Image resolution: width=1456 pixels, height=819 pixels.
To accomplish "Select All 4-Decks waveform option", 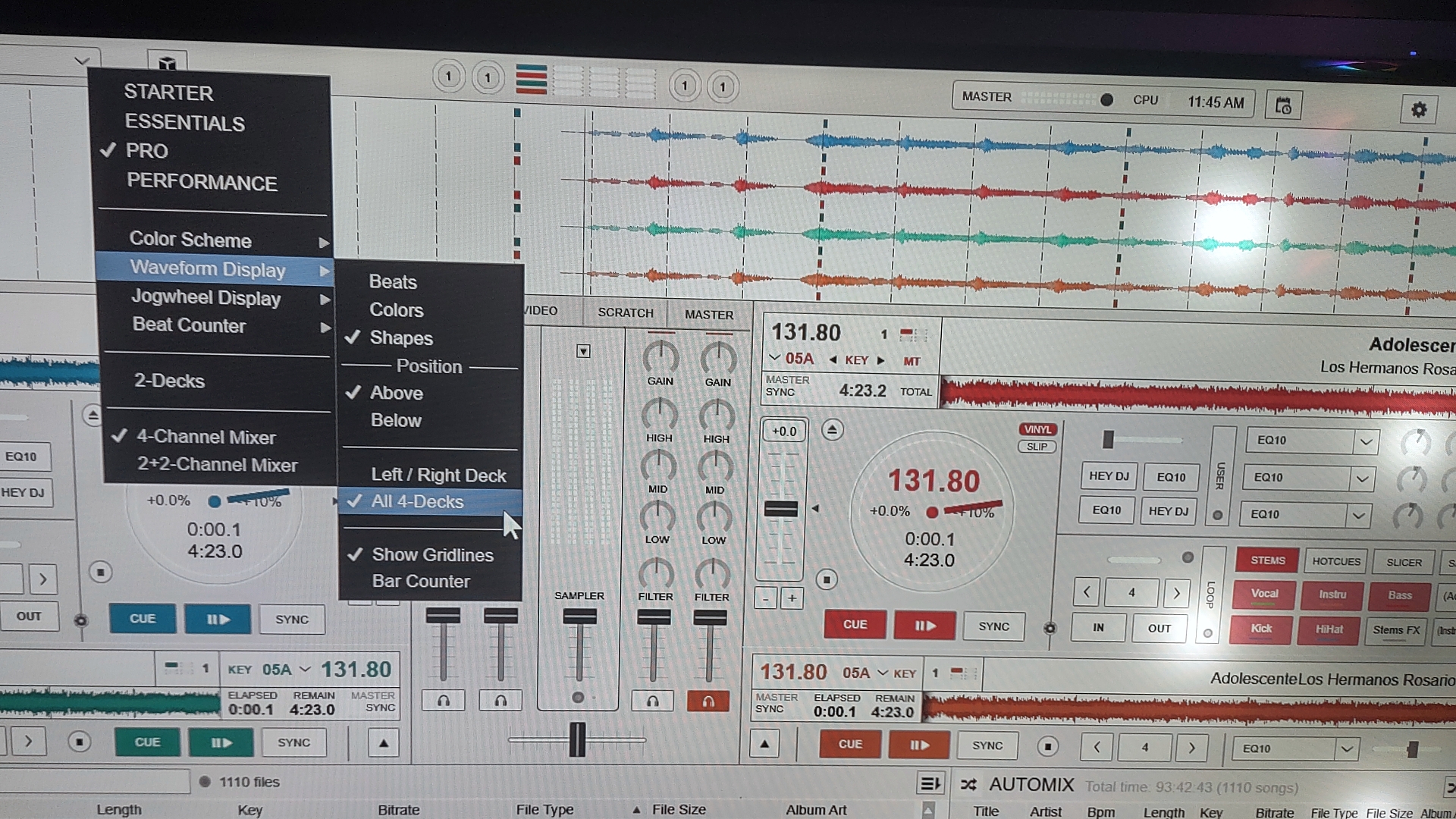I will click(430, 501).
